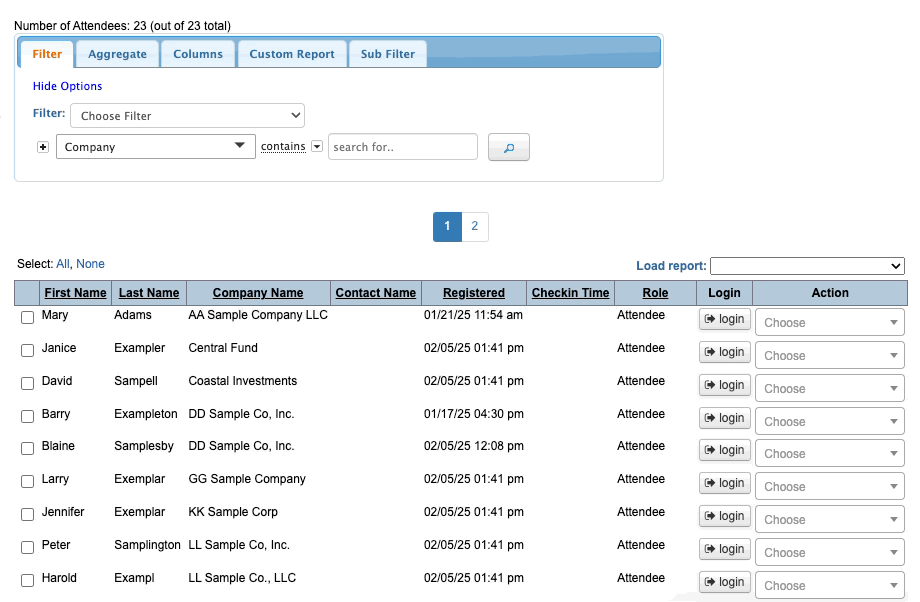Screen dimensions: 920x602
Task: Switch to the Aggregate tab
Action: click(117, 54)
